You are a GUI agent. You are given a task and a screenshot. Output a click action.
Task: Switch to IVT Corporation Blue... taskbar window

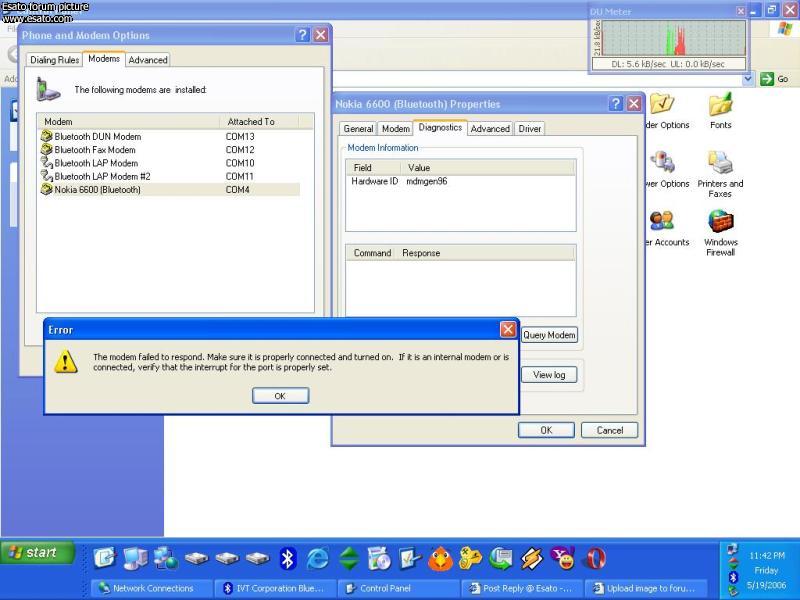[x=276, y=588]
